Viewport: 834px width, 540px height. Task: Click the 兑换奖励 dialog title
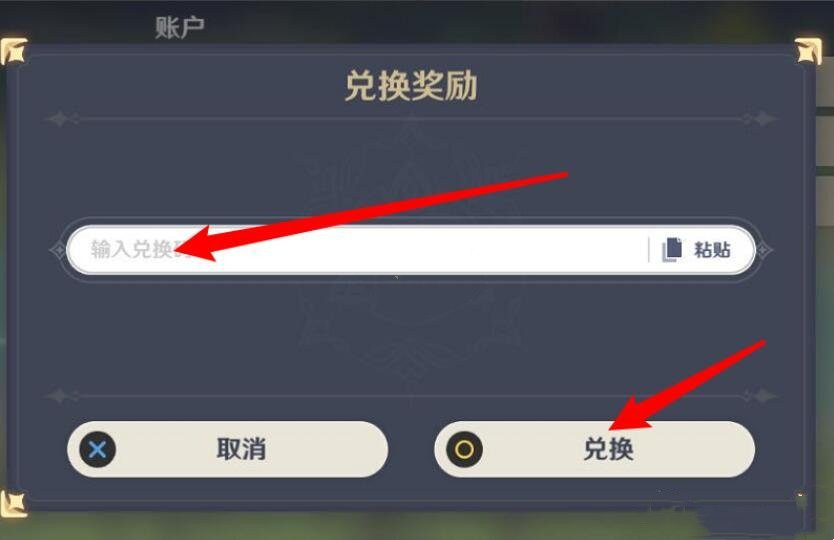(x=411, y=86)
